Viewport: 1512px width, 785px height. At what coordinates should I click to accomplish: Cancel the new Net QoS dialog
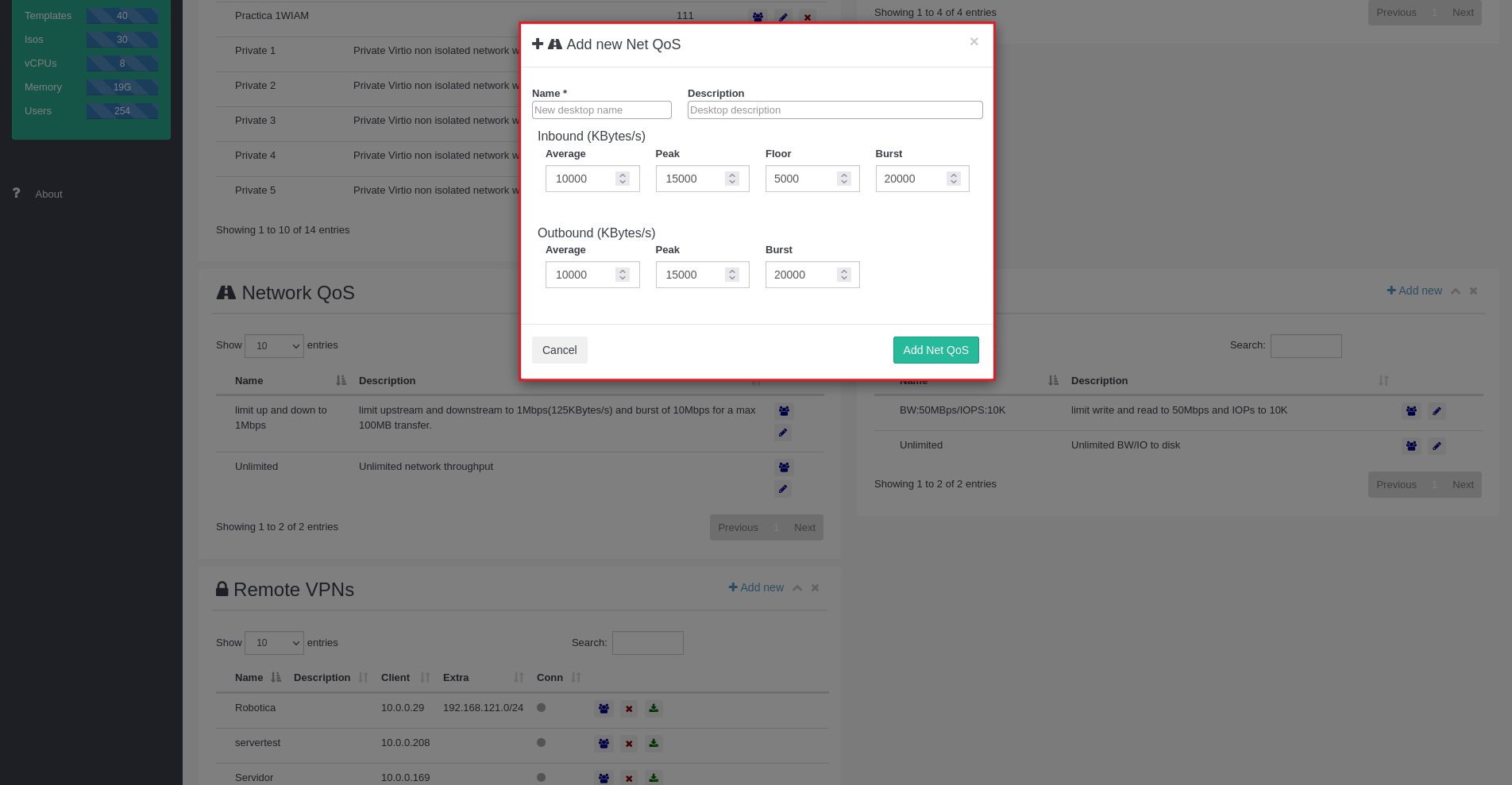point(559,350)
